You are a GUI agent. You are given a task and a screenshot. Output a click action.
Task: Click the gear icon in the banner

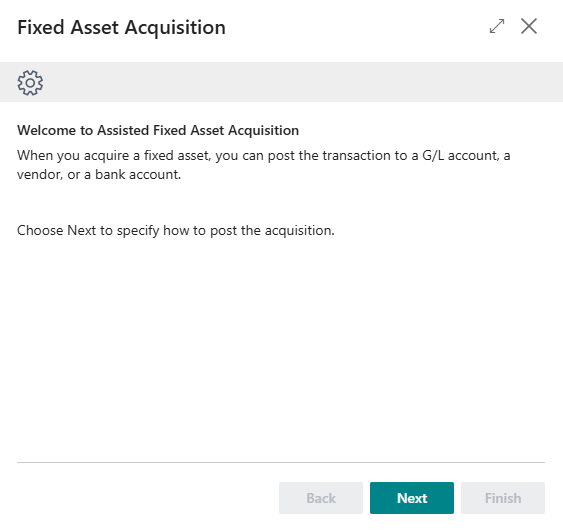point(30,83)
